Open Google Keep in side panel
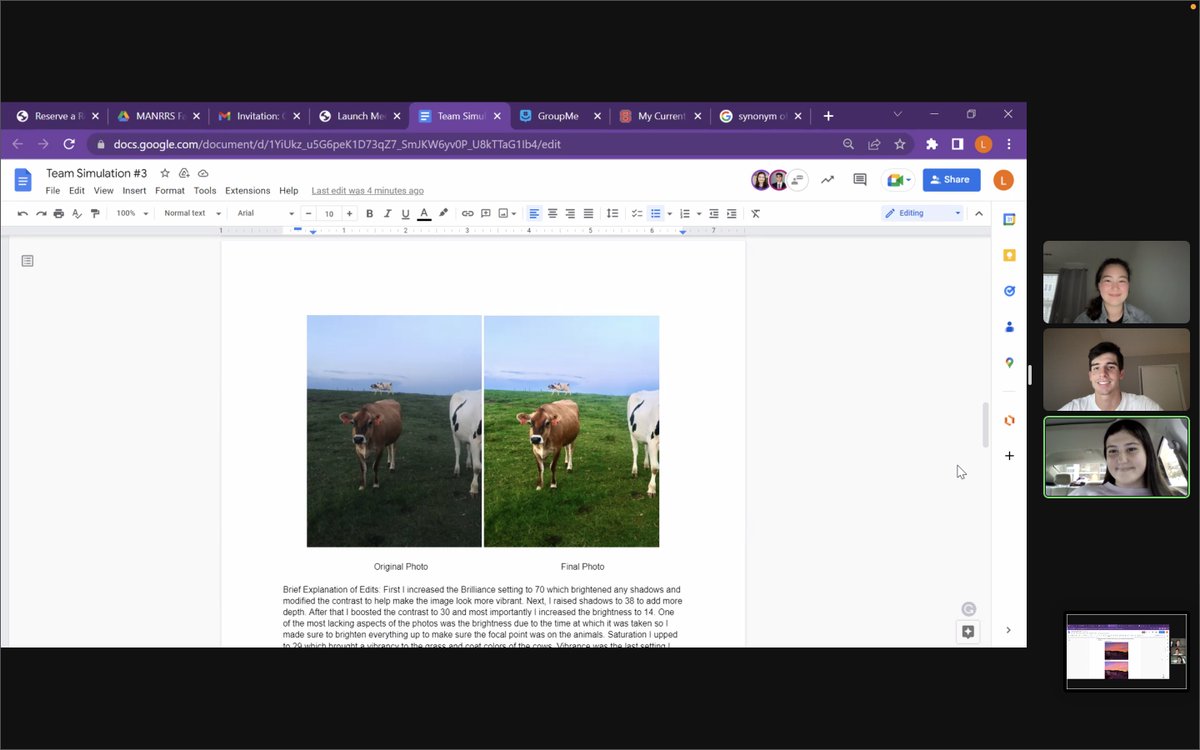Viewport: 1200px width, 750px height. point(1009,255)
